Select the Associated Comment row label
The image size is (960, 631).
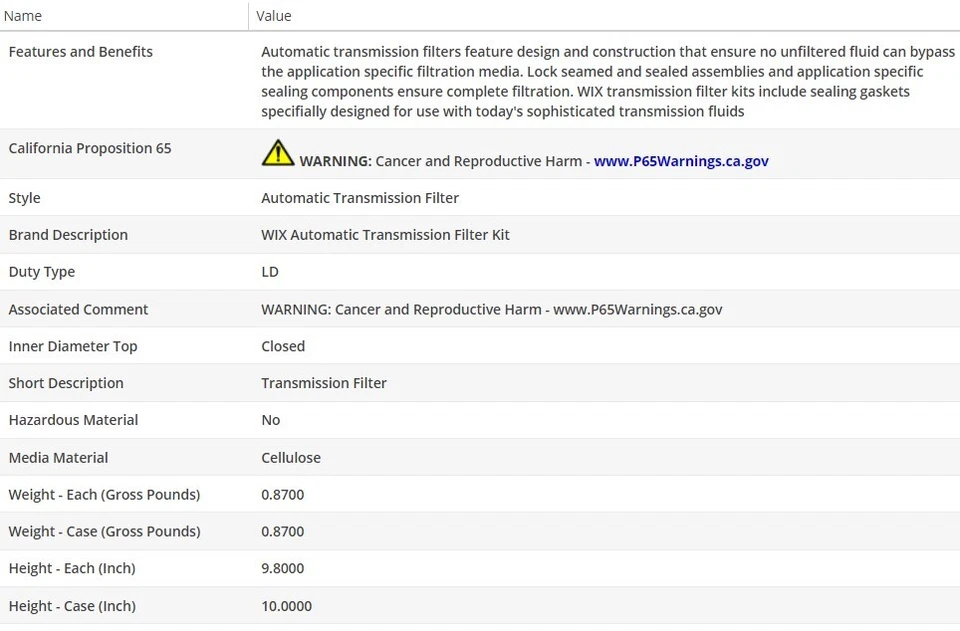click(78, 310)
